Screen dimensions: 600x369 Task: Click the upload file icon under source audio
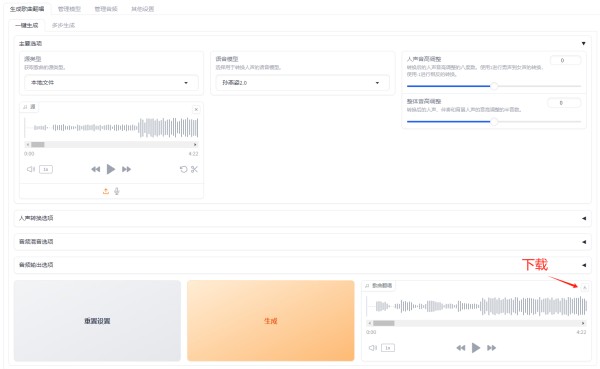[106, 191]
